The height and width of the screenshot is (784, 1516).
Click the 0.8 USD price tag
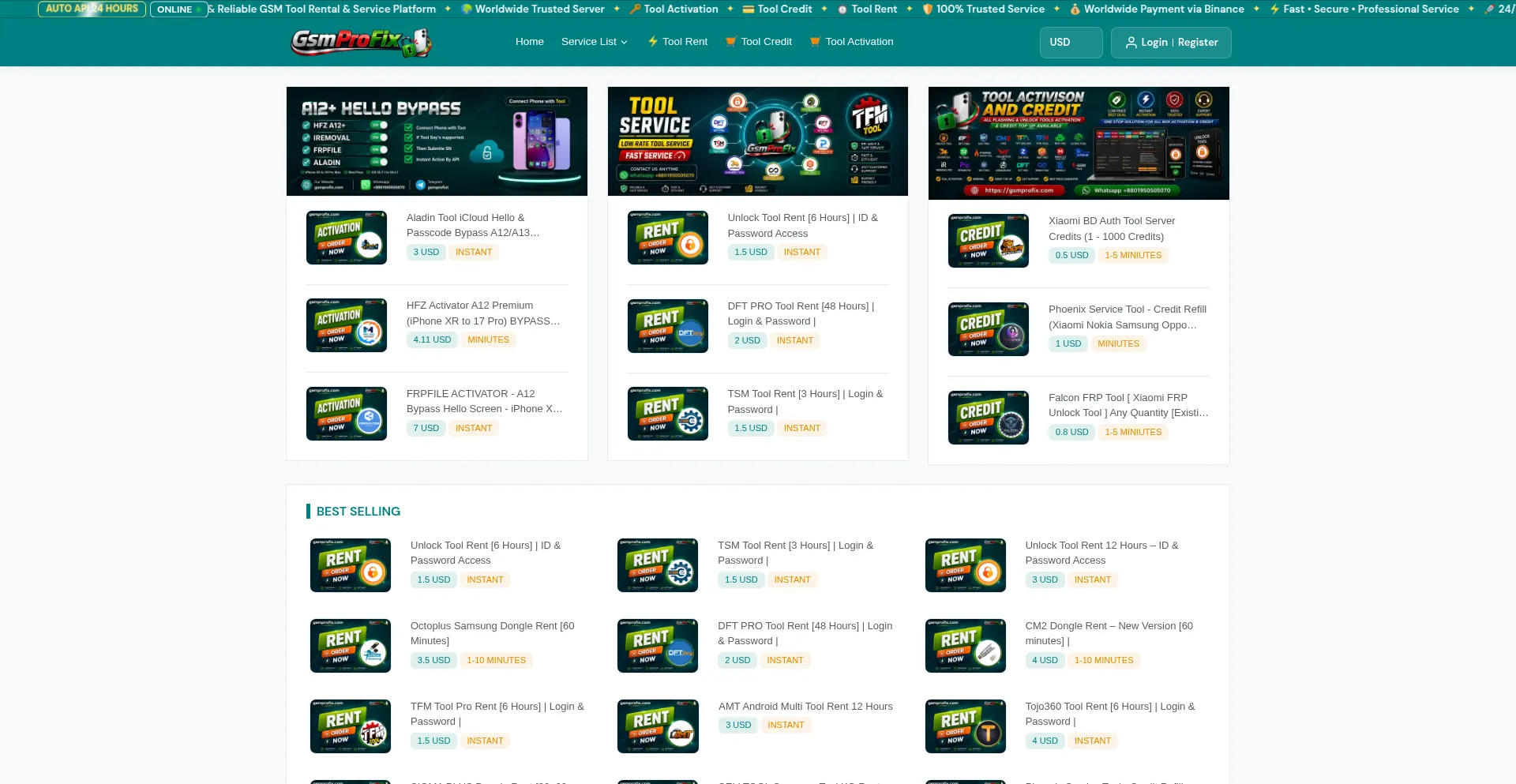[1071, 433]
